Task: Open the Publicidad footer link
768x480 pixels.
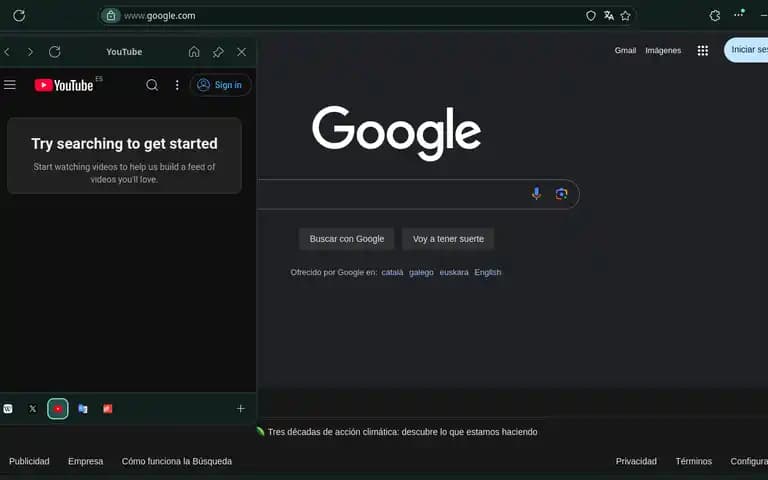Action: [29, 461]
